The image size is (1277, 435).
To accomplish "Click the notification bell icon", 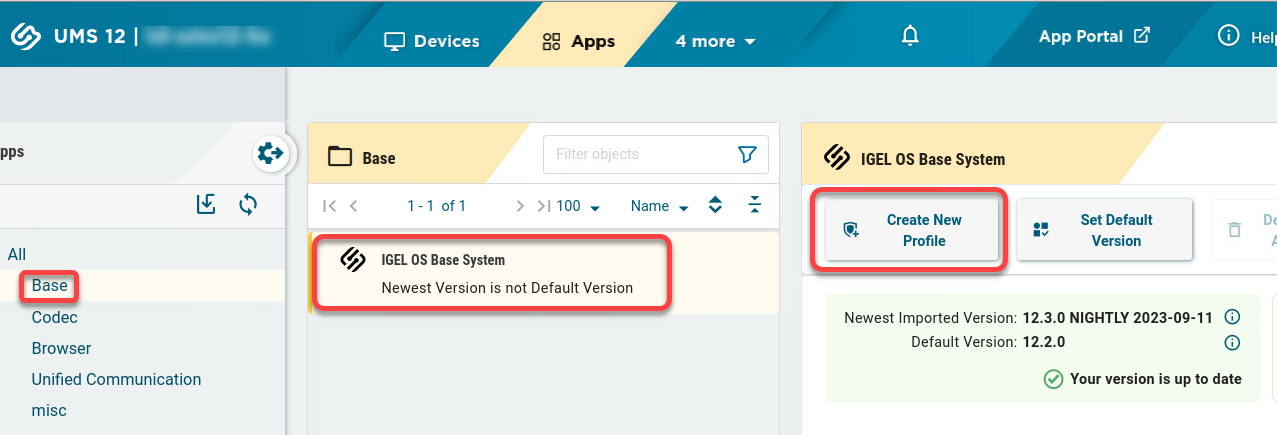I will click(x=909, y=37).
